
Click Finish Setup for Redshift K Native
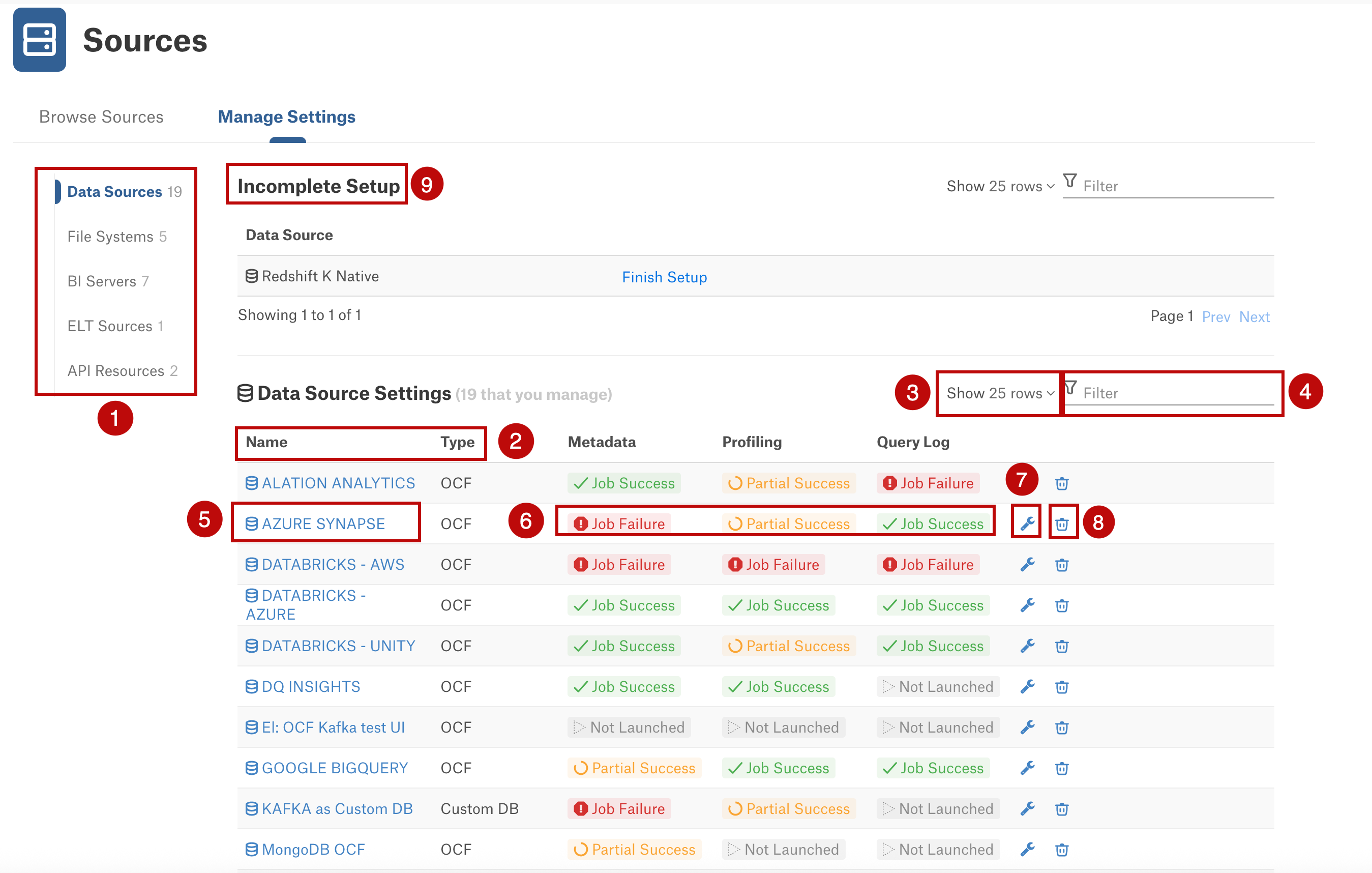pos(664,277)
